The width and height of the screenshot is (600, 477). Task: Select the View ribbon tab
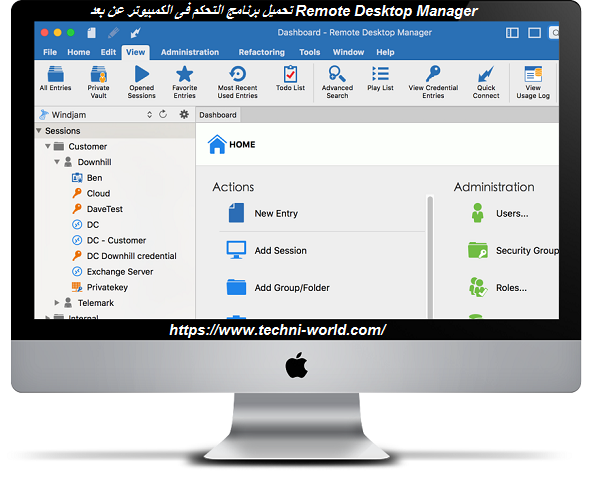click(x=135, y=52)
